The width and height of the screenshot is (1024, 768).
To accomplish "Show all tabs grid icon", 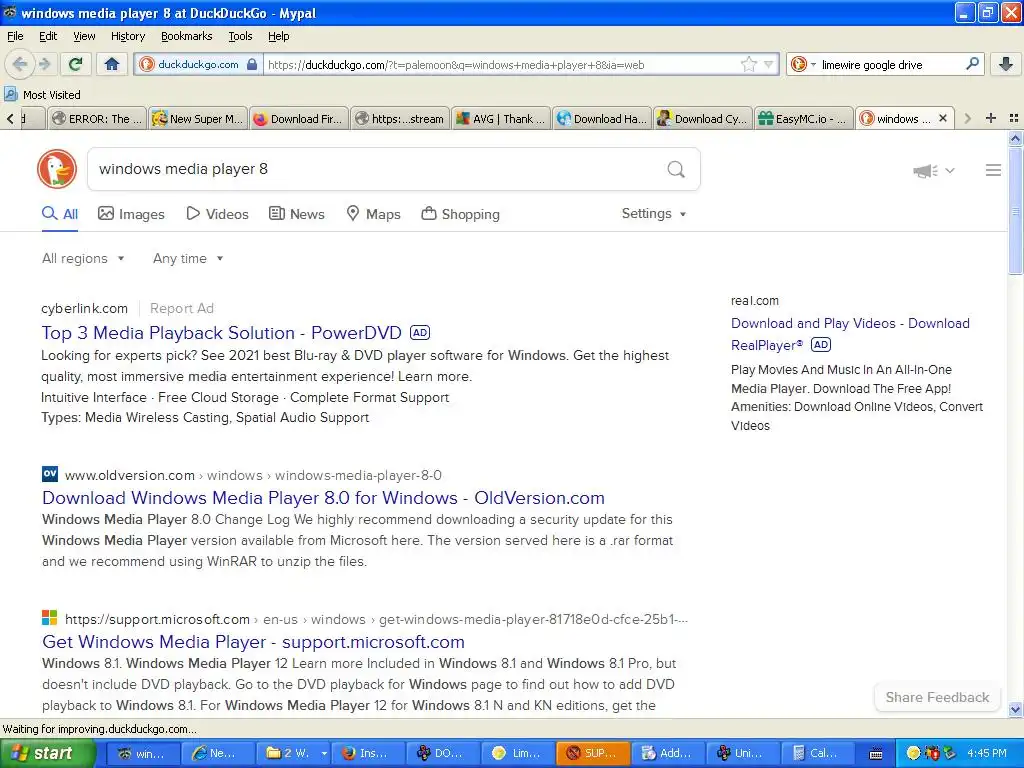I will pos(1014,118).
